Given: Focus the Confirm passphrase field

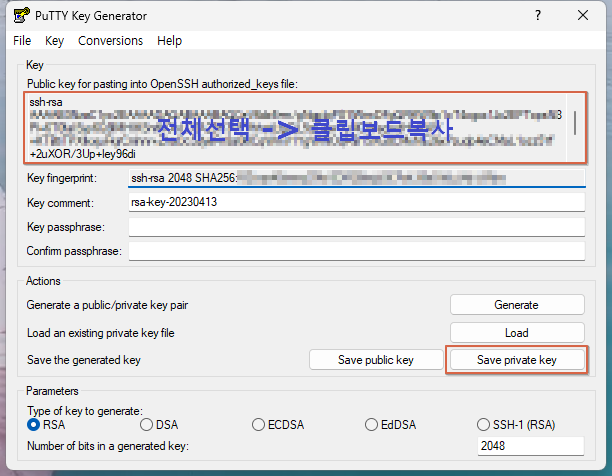Looking at the screenshot, I should 357,251.
